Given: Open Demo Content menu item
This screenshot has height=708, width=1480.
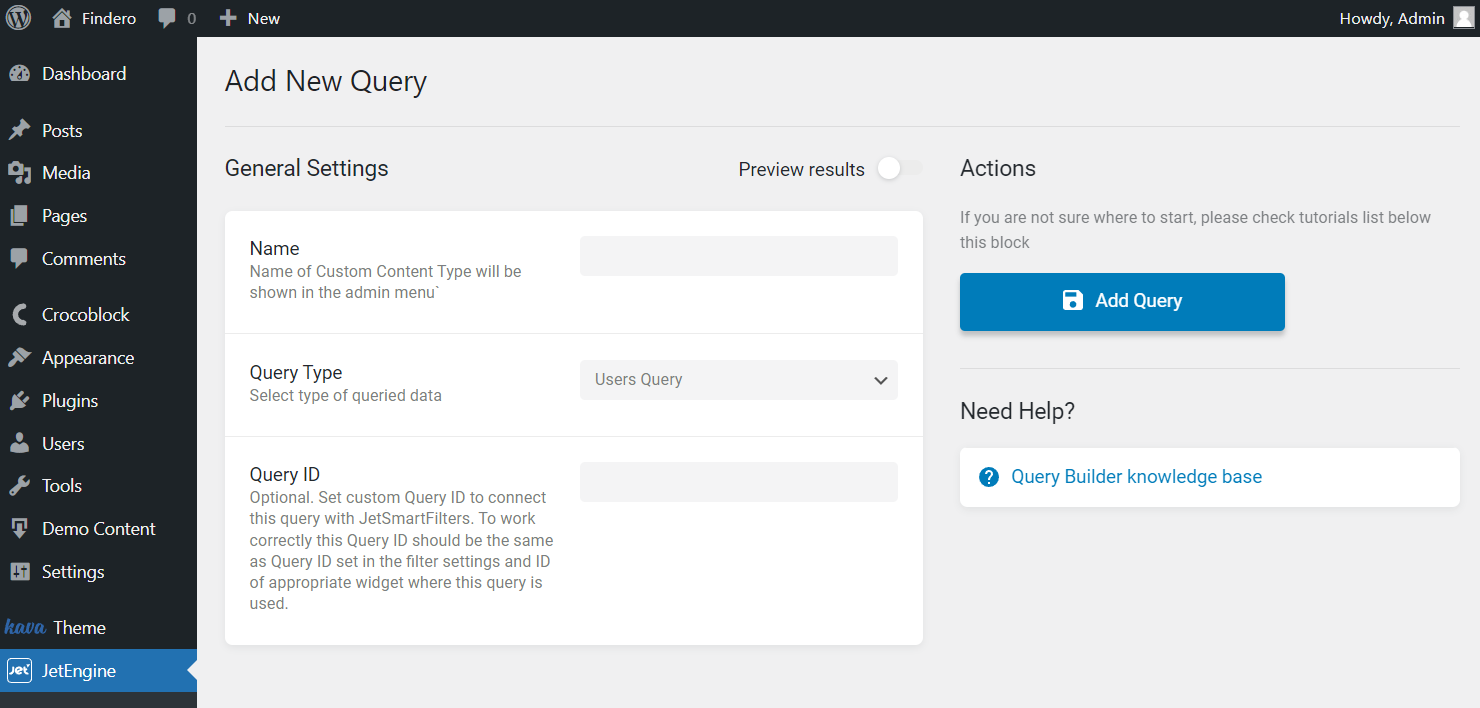Looking at the screenshot, I should tap(98, 529).
